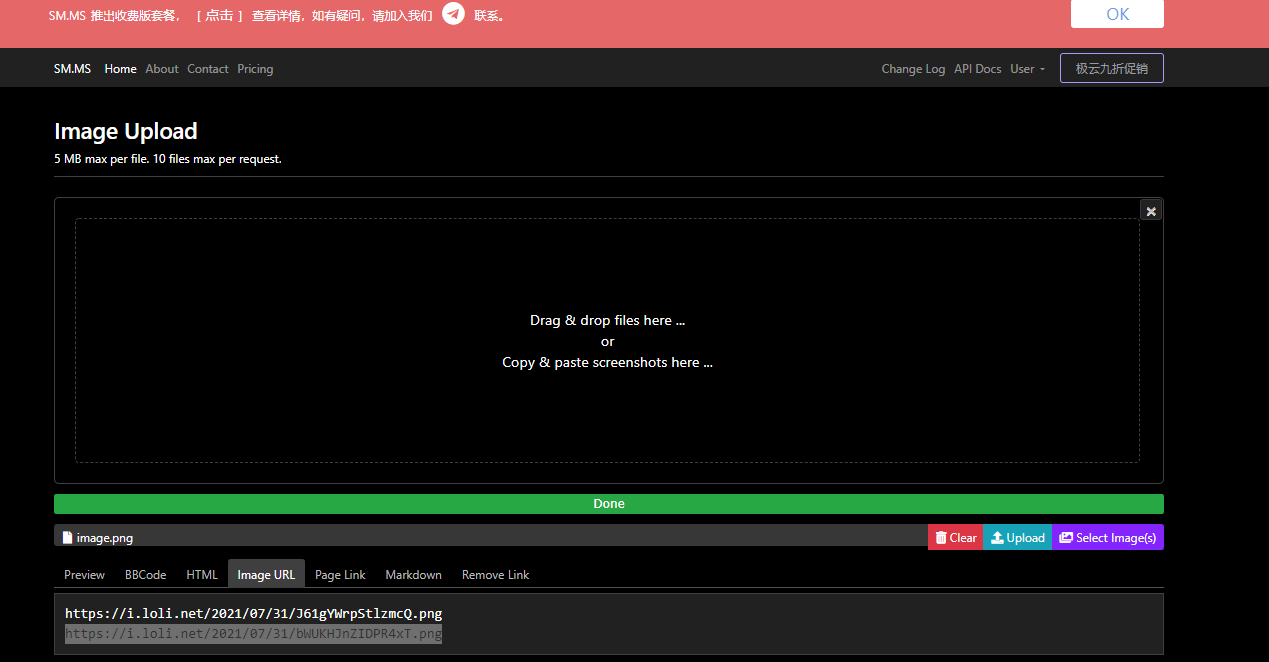1269x662 pixels.
Task: Open the Change Log link
Action: pos(913,69)
